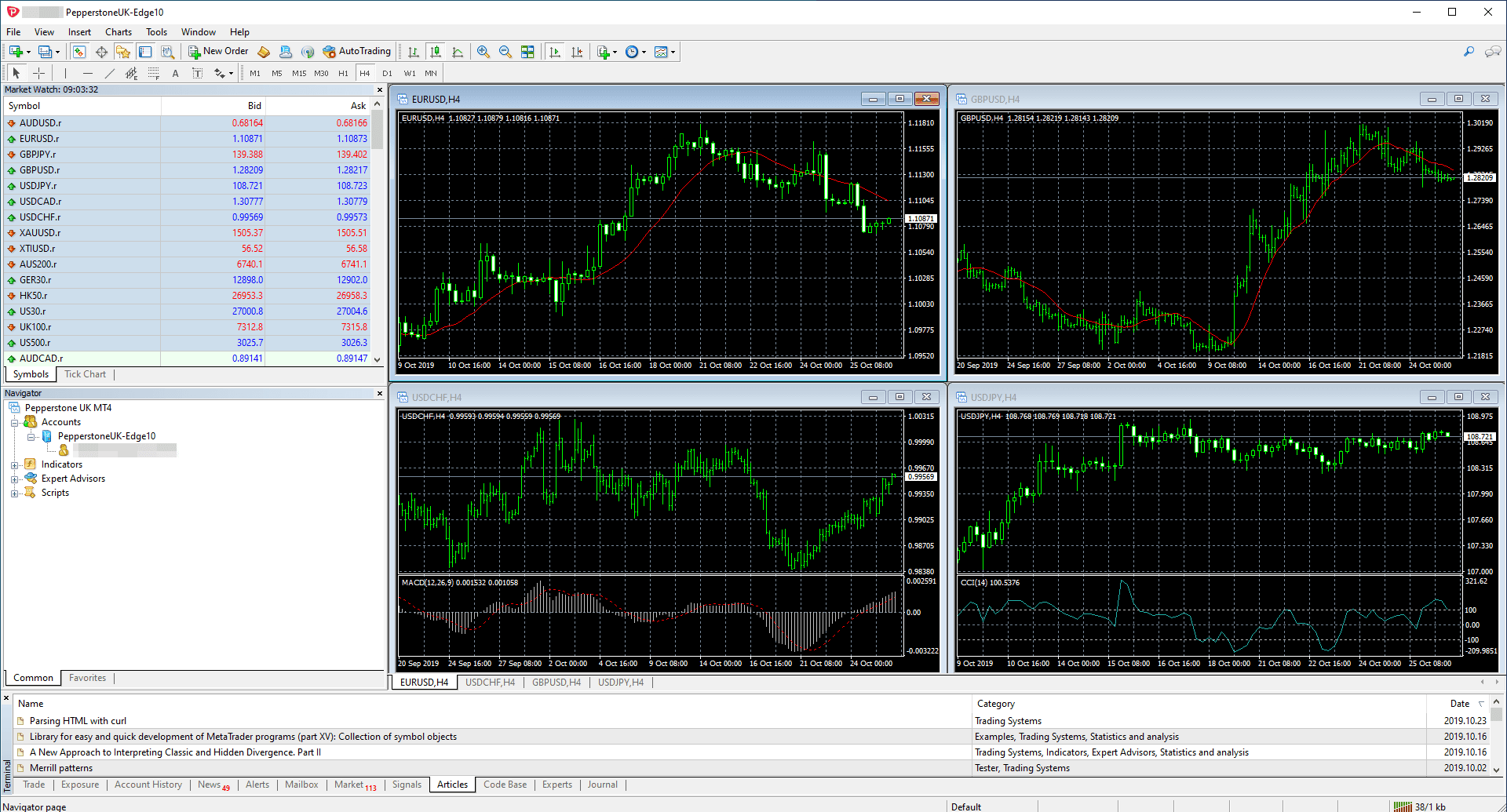Select the Trendline drawing tool
The image size is (1507, 812).
point(110,72)
